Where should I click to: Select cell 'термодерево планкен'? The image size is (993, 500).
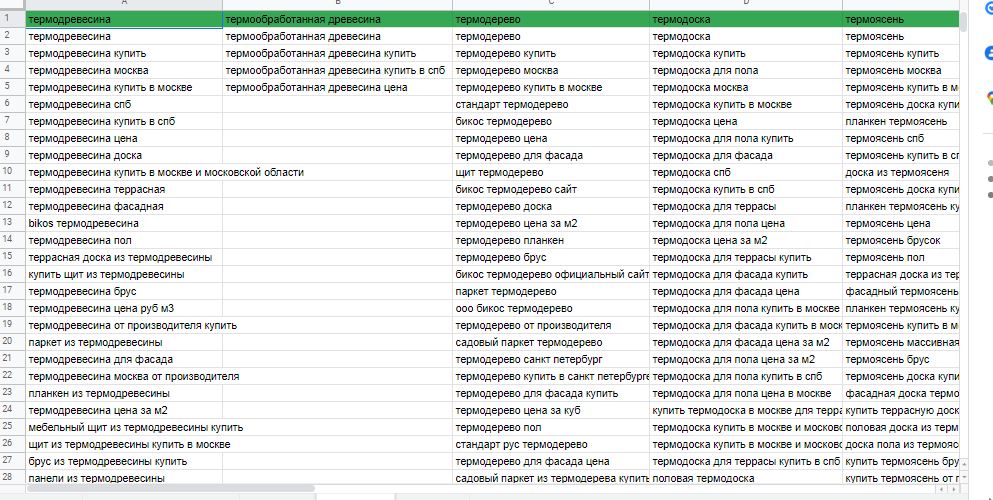[551, 241]
